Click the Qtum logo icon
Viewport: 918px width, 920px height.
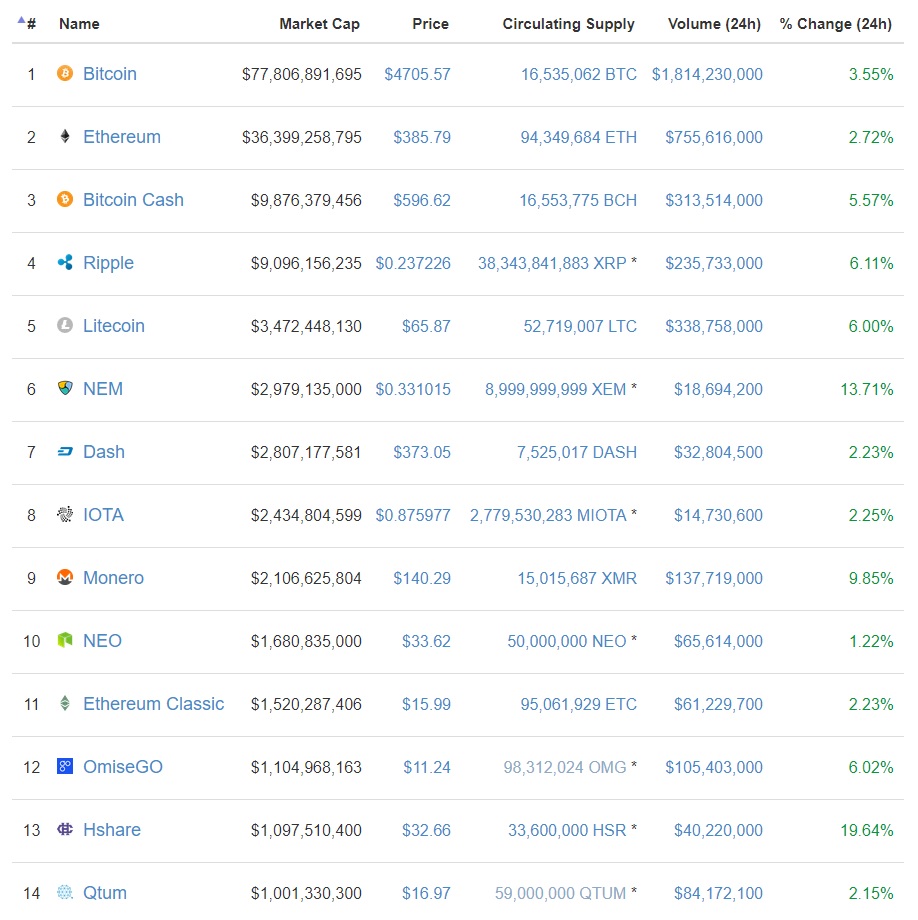coord(65,892)
